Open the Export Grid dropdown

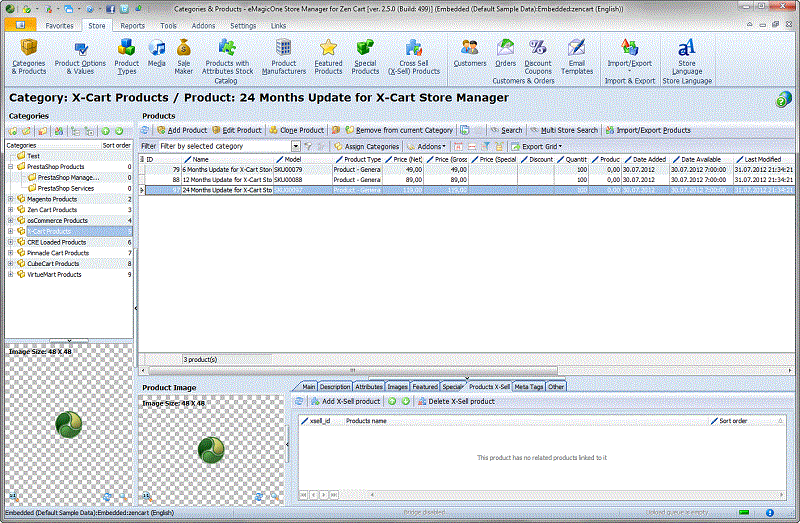click(x=537, y=146)
